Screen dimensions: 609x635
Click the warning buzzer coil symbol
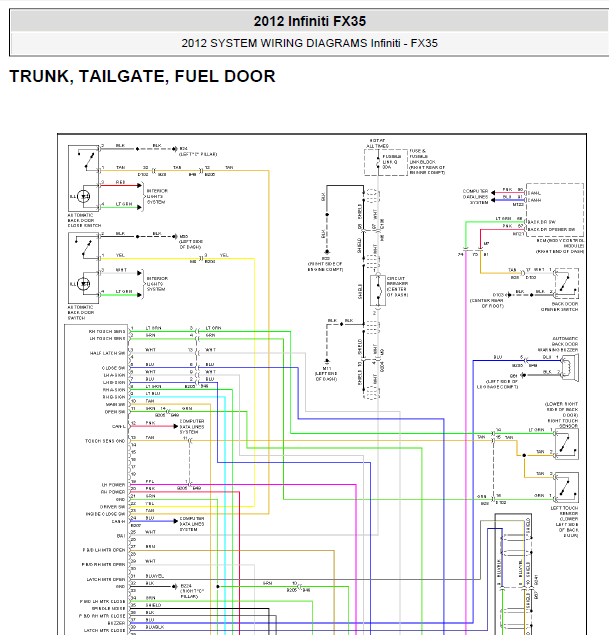(569, 367)
